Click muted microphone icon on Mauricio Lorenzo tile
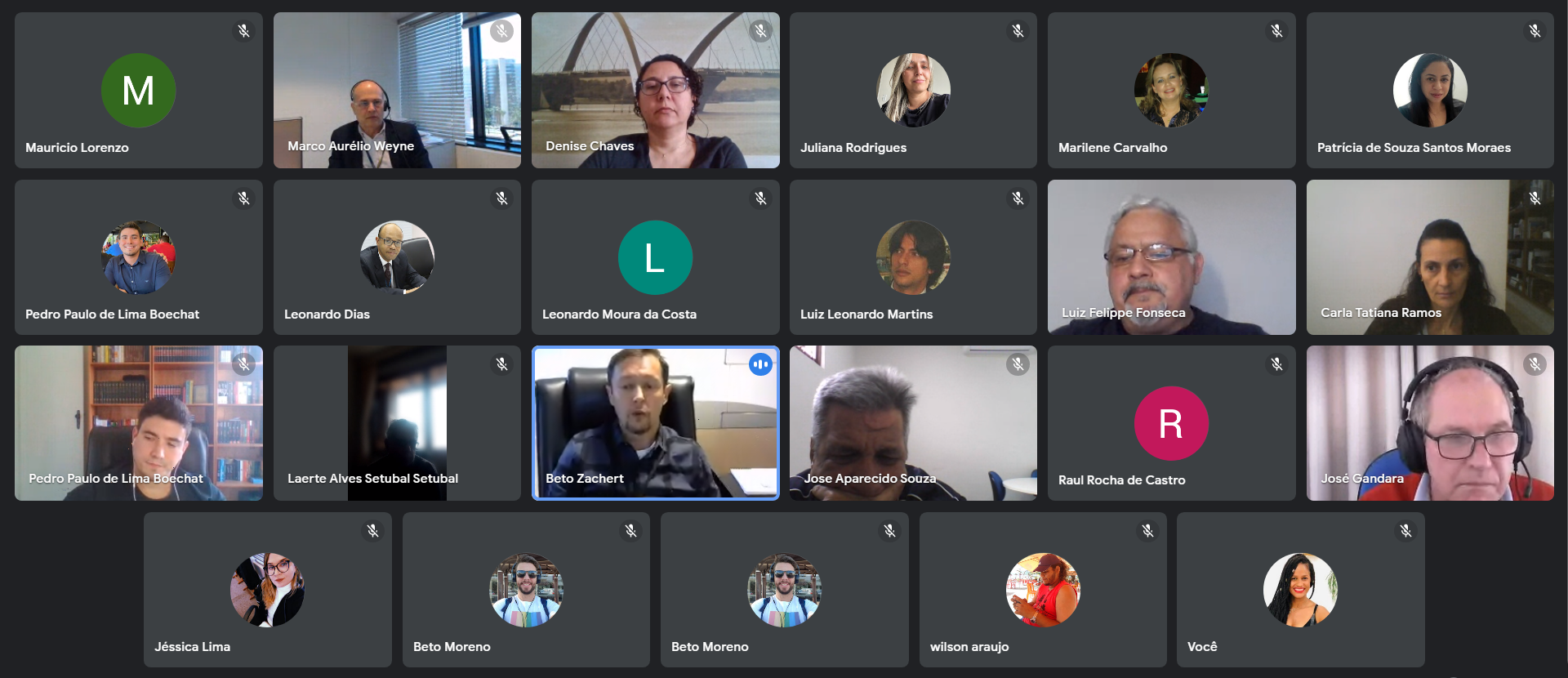 pyautogui.click(x=243, y=31)
